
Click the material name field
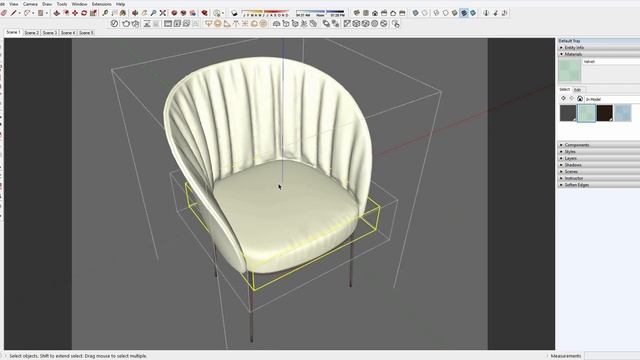(611, 62)
